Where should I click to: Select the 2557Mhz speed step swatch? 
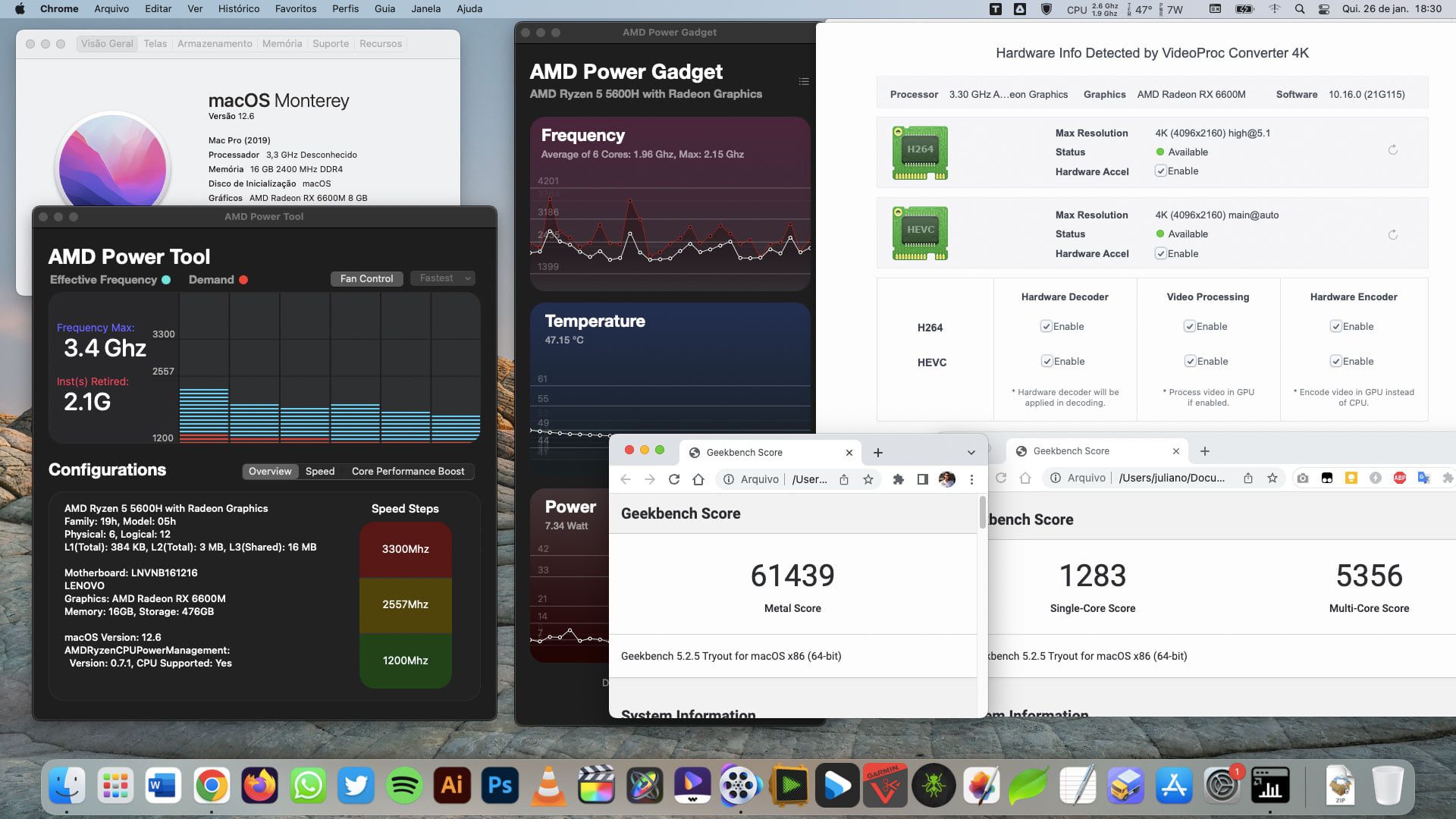coord(405,604)
